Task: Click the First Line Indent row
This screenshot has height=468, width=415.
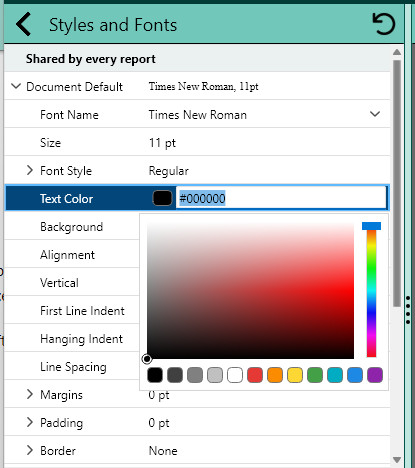Action: (x=72, y=311)
